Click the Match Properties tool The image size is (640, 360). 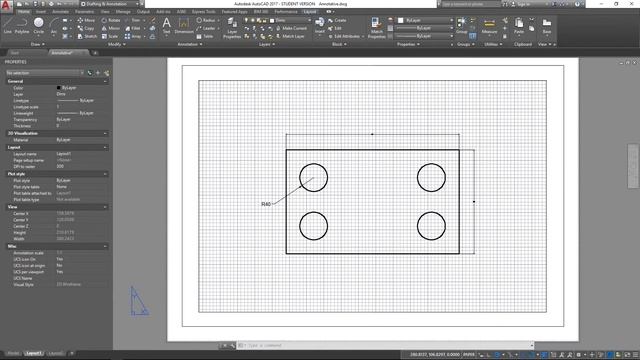click(x=376, y=28)
